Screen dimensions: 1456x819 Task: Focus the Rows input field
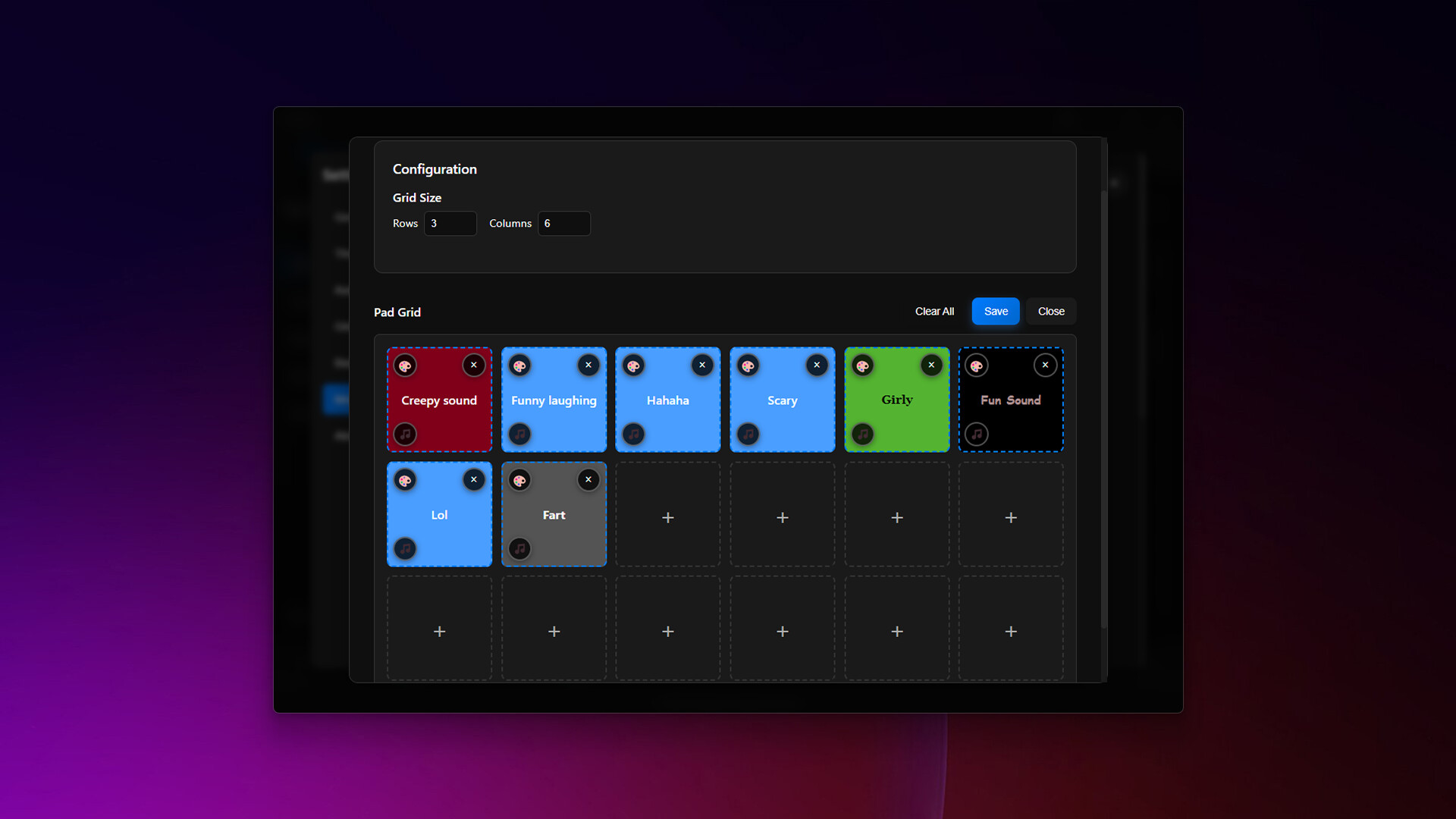pyautogui.click(x=450, y=224)
